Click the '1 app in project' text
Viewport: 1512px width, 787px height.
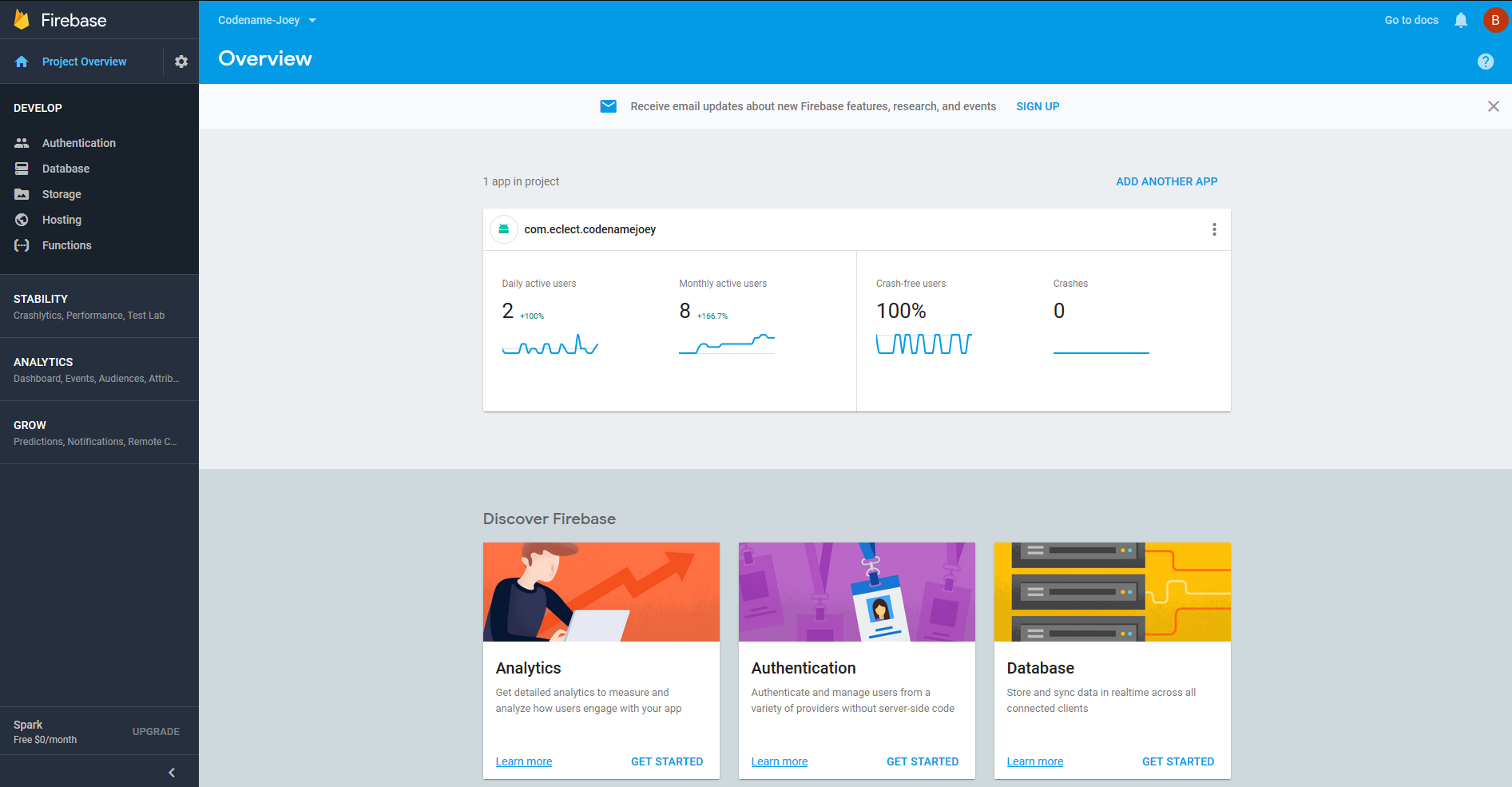tap(521, 181)
